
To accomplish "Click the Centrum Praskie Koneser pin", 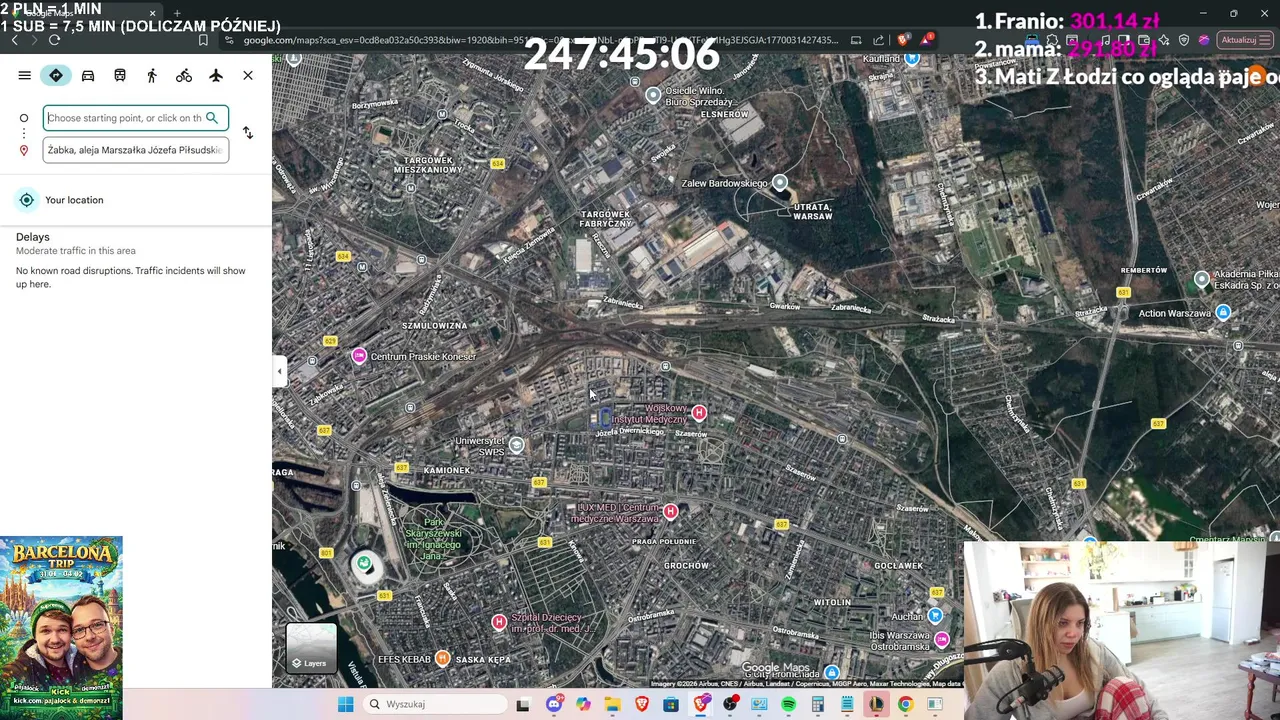I will pos(359,356).
